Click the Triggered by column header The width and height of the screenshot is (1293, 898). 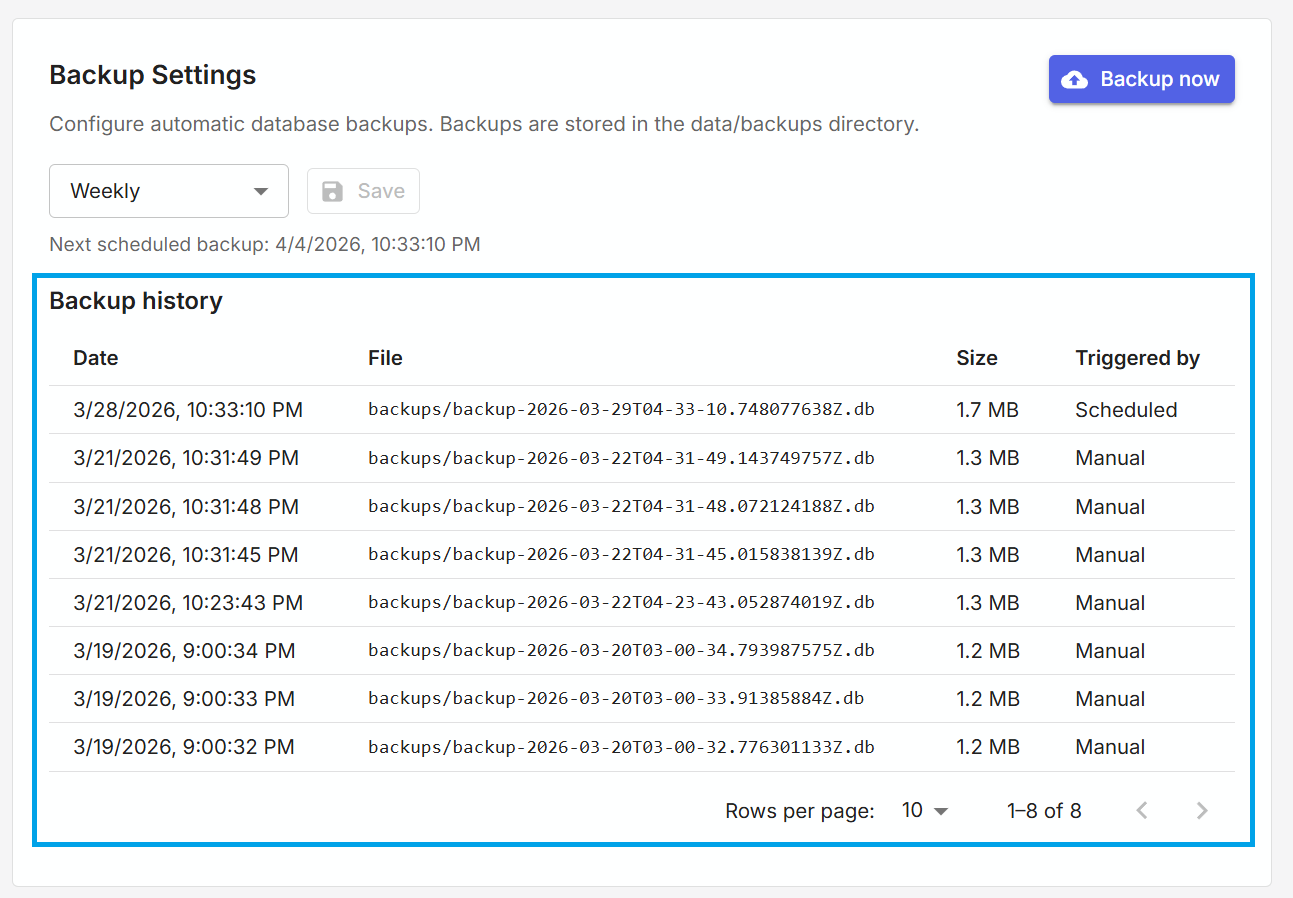tap(1138, 358)
